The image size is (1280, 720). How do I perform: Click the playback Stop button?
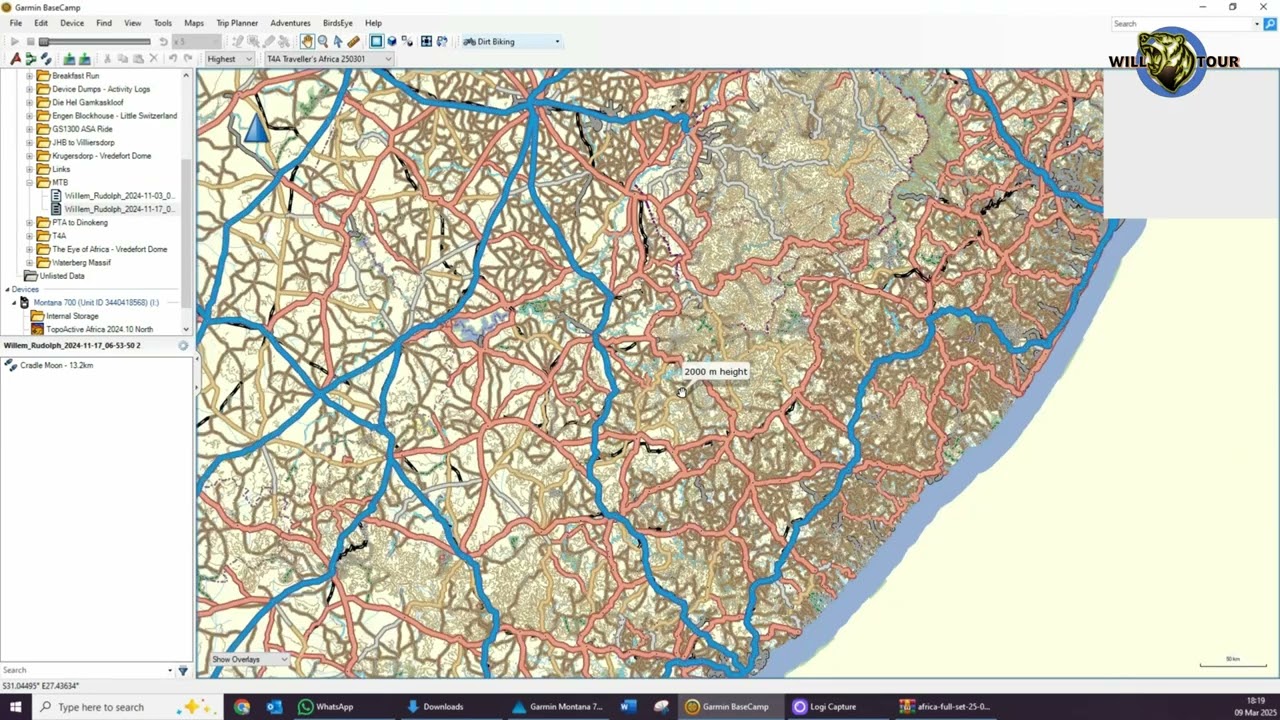(x=30, y=42)
